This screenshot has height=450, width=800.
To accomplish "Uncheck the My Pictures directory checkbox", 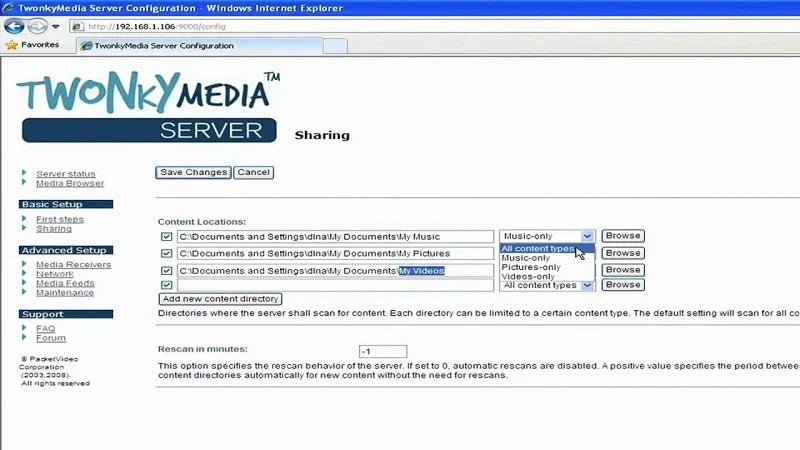I will (x=166, y=253).
